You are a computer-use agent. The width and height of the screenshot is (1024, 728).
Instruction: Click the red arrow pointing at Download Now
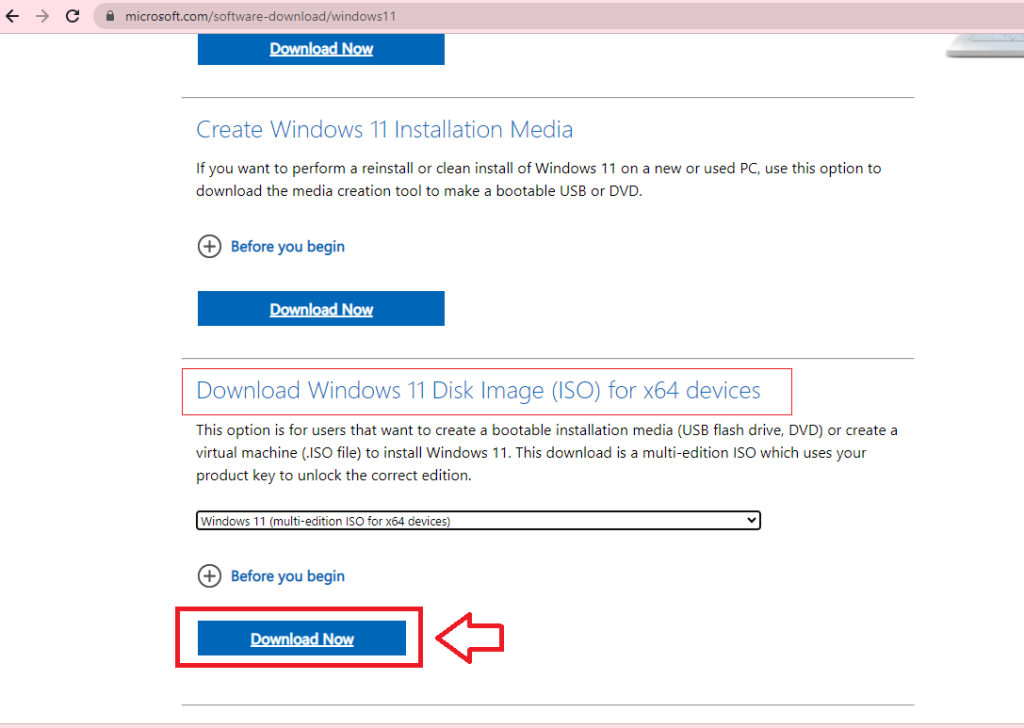click(470, 639)
